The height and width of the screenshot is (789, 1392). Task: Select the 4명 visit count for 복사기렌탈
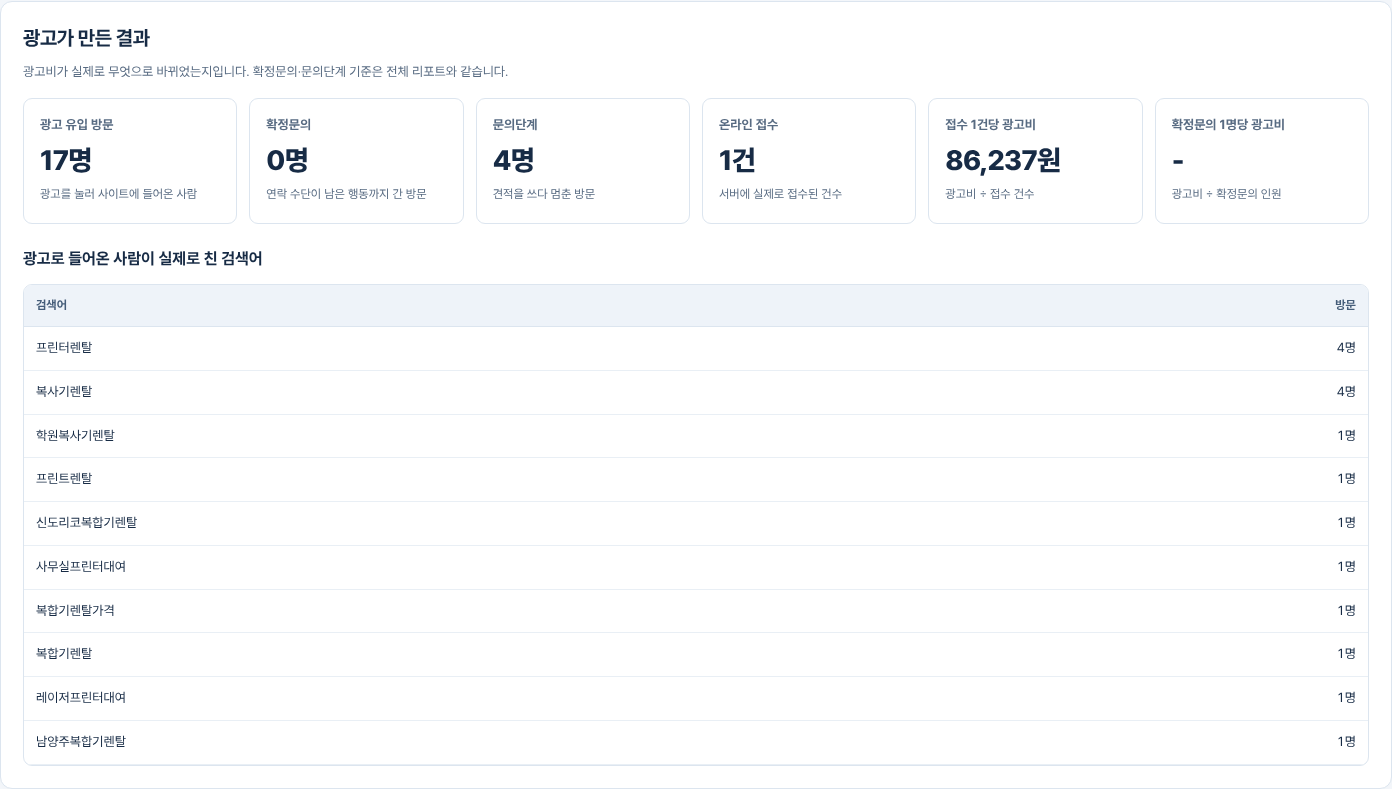coord(1346,392)
